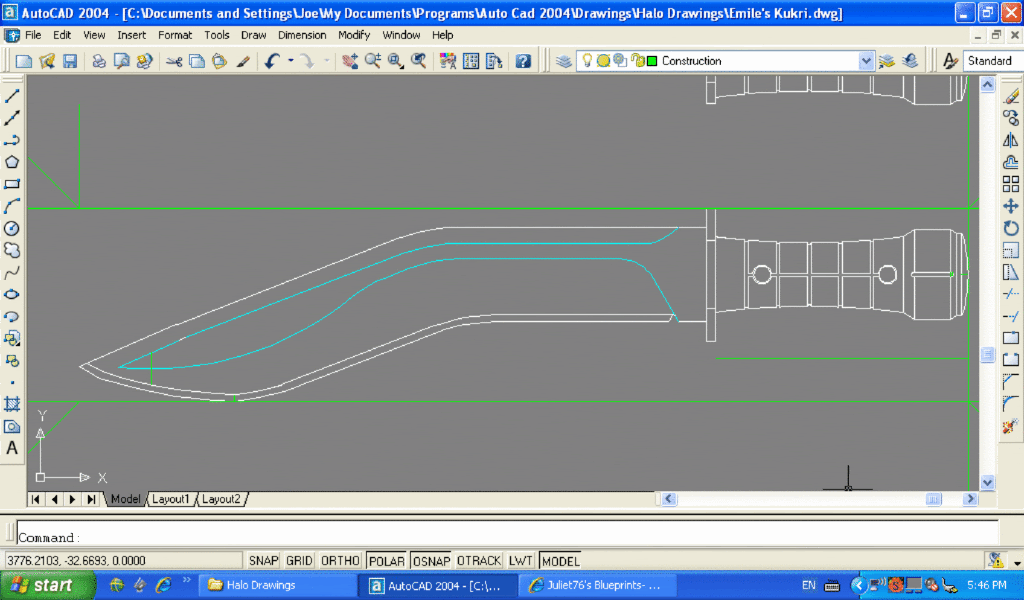Toggle Construction layer lock icon
1024x600 pixels.
coord(637,61)
